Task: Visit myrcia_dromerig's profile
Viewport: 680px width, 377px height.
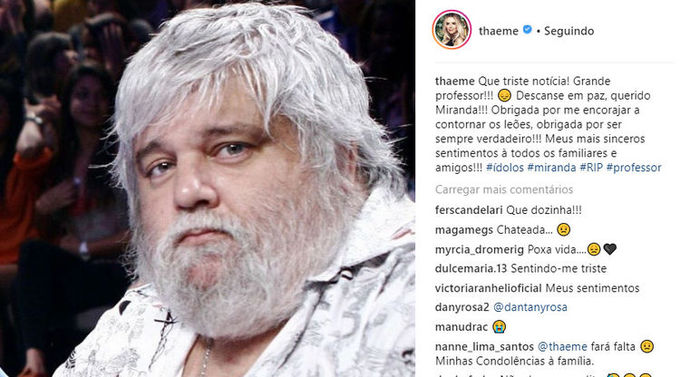Action: [479, 249]
